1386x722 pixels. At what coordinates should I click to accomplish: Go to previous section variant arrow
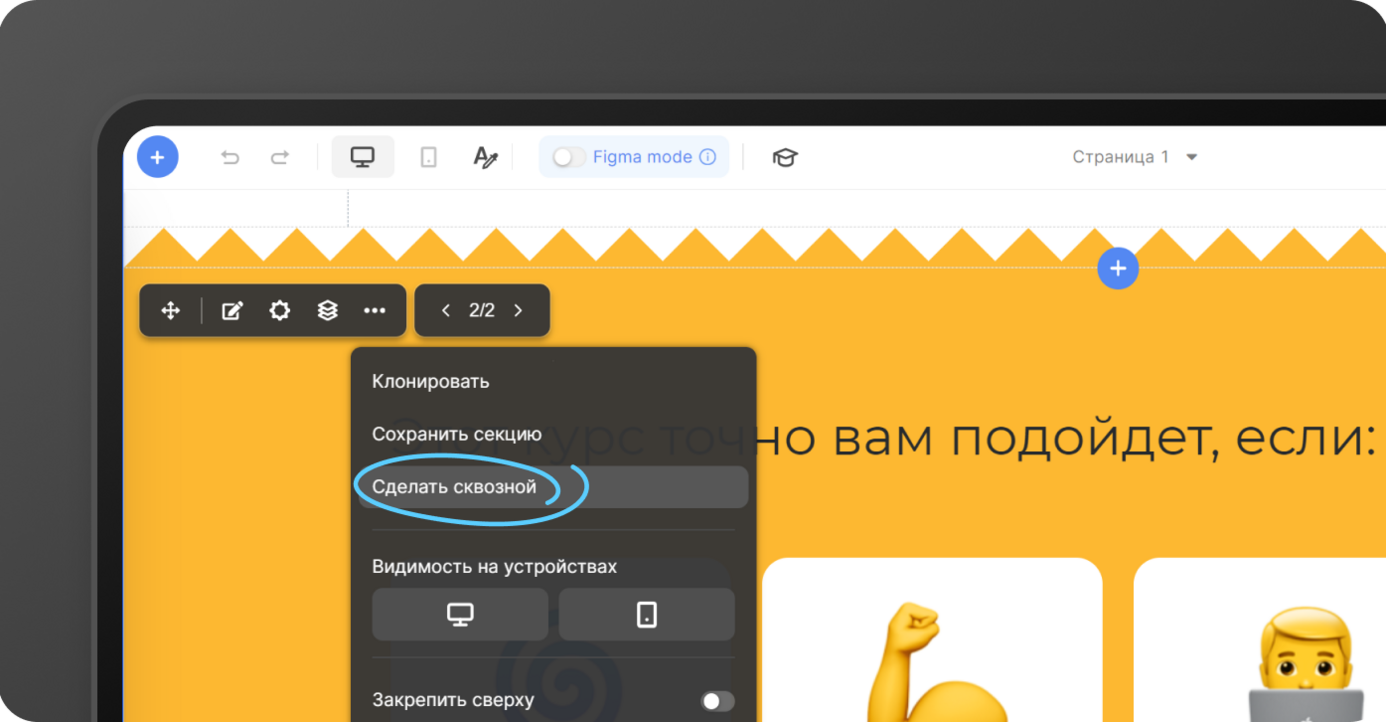coord(446,311)
